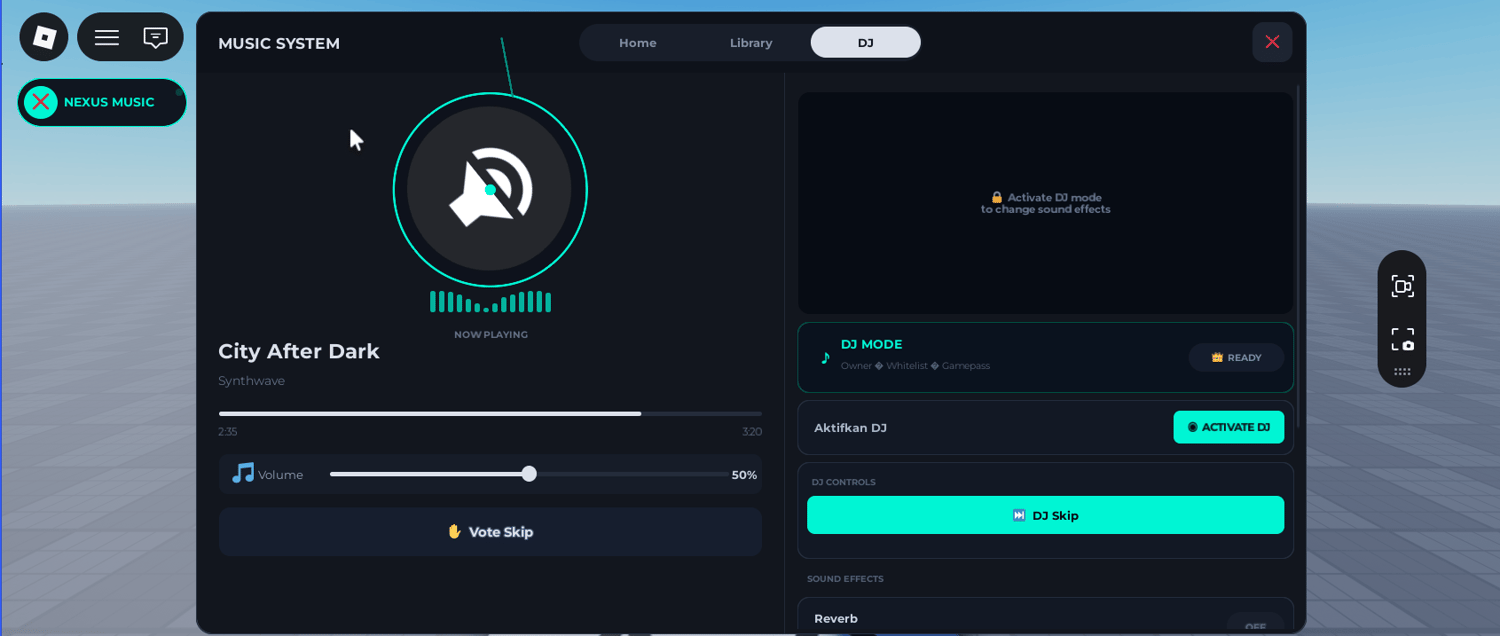Close the Music System window
Viewport: 1500px width, 636px height.
[x=1272, y=42]
